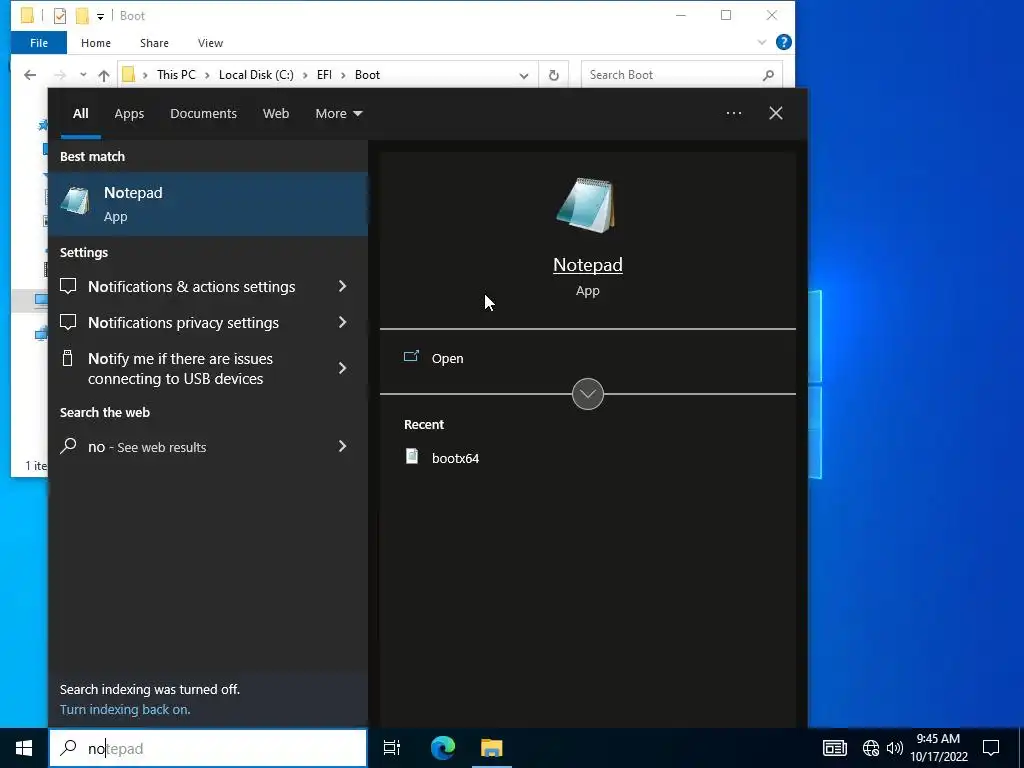Click Boot in address breadcrumb

(367, 74)
